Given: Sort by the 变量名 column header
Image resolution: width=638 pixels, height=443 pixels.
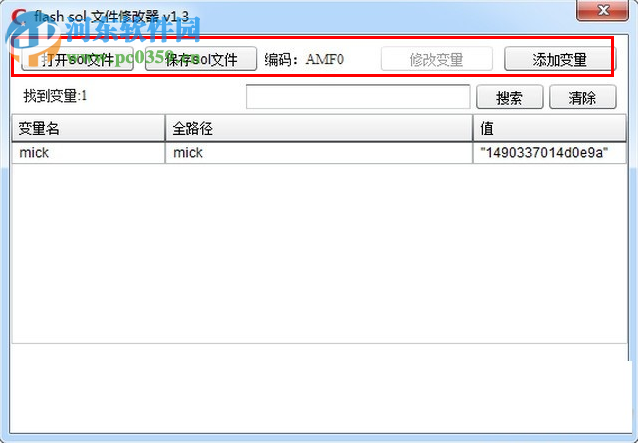Looking at the screenshot, I should pyautogui.click(x=88, y=128).
